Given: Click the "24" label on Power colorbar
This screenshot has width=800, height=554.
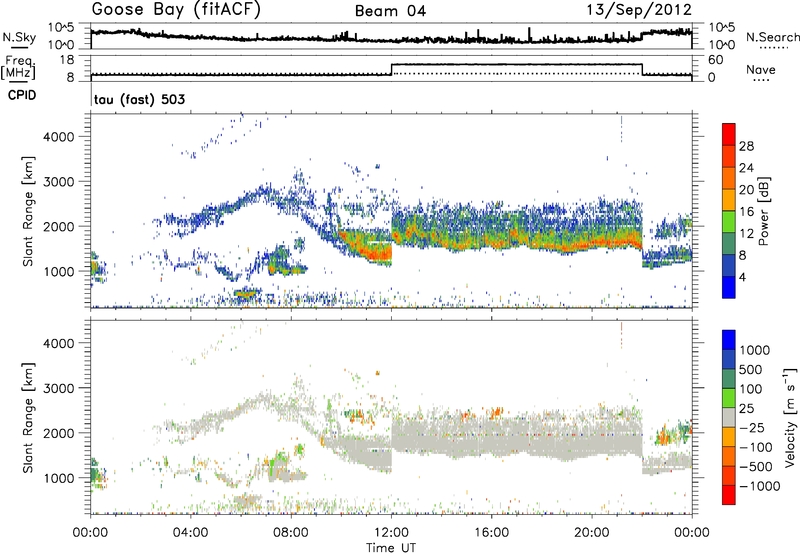Looking at the screenshot, I should click(x=746, y=168).
